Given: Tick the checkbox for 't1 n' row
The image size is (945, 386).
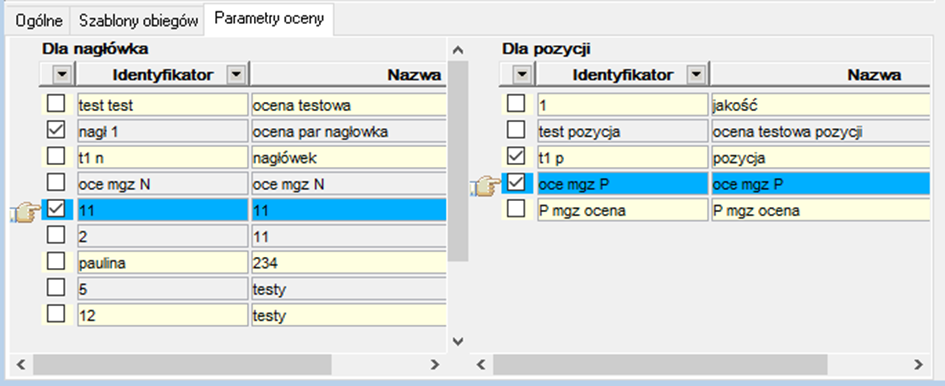Looking at the screenshot, I should click(56, 157).
